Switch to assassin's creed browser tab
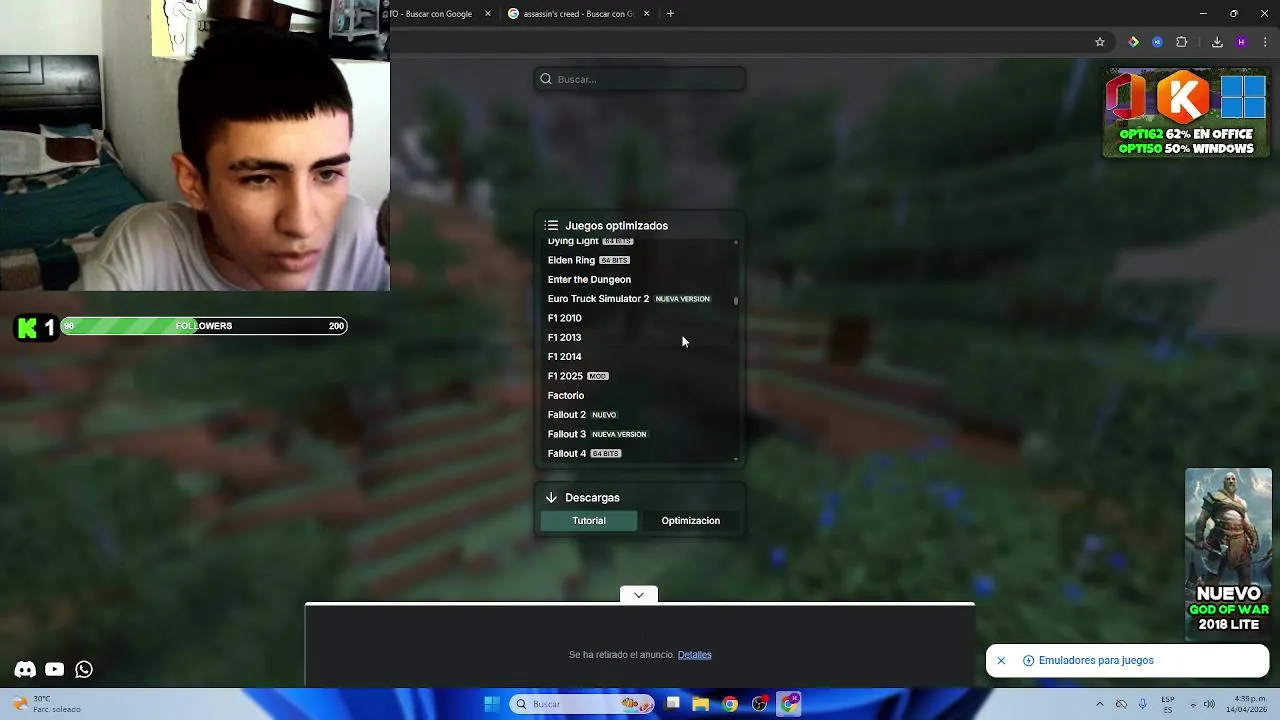 [x=578, y=14]
